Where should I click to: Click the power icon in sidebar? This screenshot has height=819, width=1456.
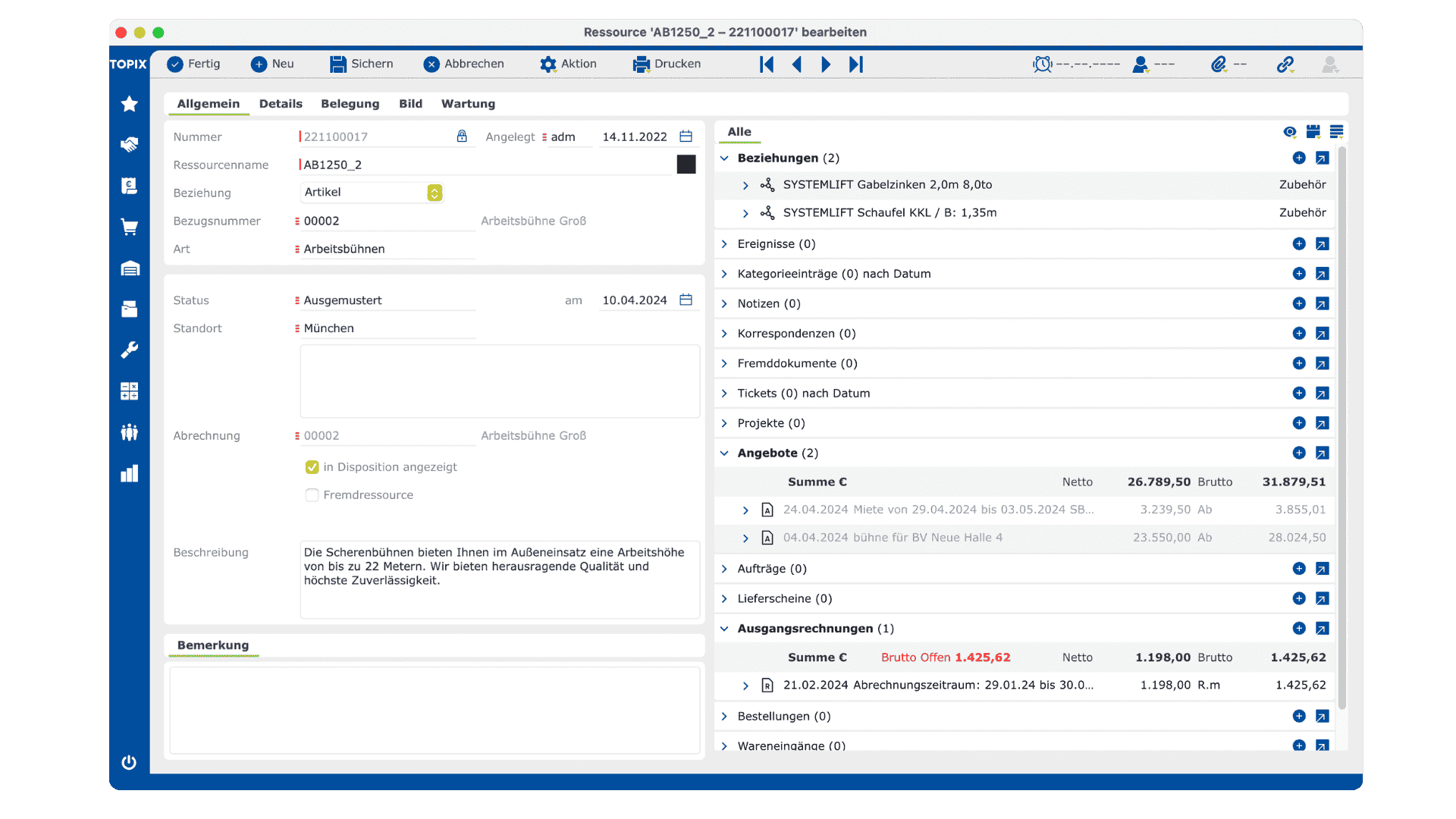pyautogui.click(x=129, y=762)
